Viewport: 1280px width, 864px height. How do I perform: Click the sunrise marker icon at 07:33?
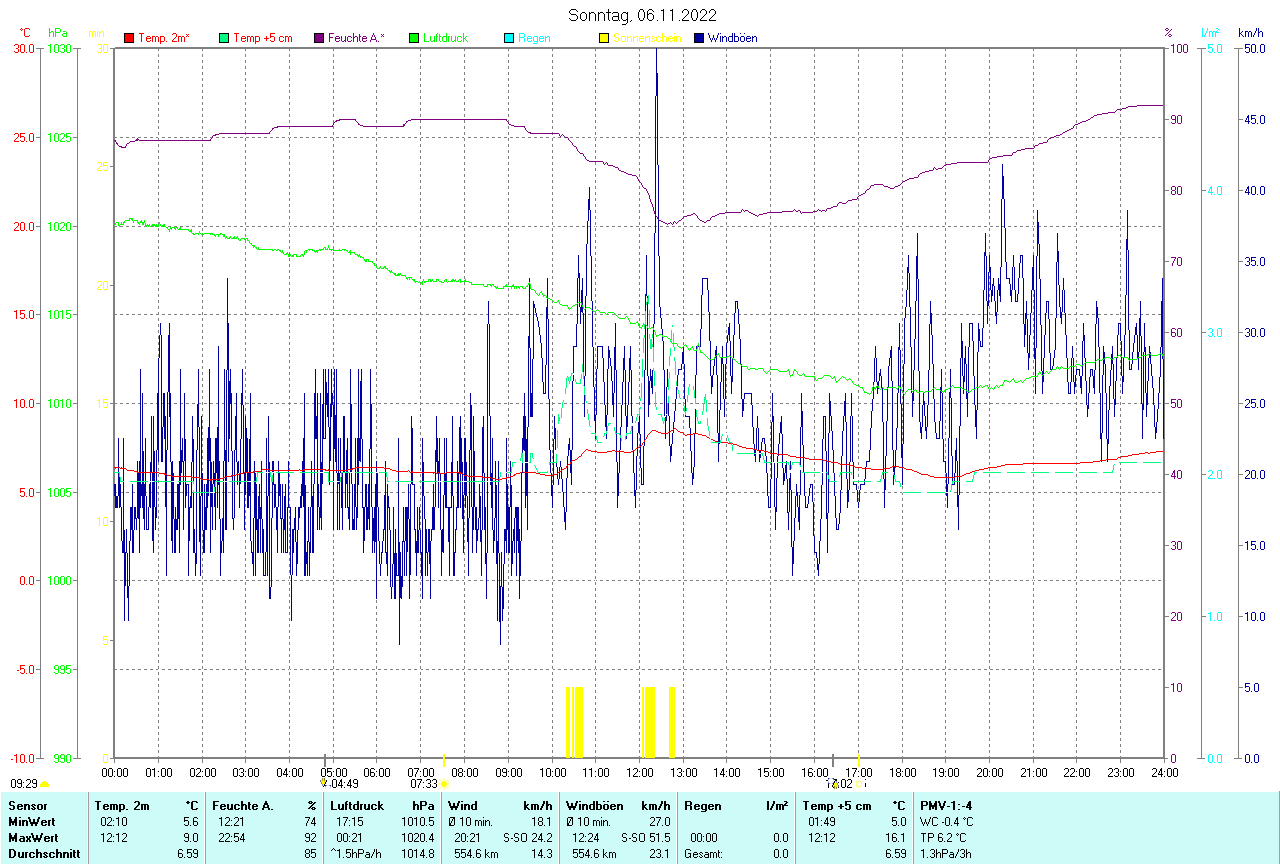(x=444, y=785)
